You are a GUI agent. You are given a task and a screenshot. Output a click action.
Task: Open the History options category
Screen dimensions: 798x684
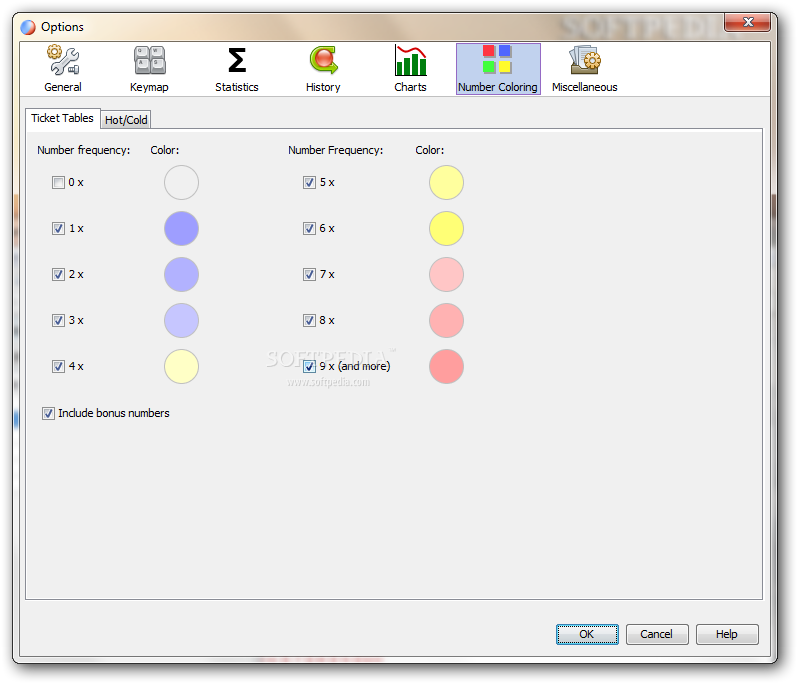coord(323,69)
